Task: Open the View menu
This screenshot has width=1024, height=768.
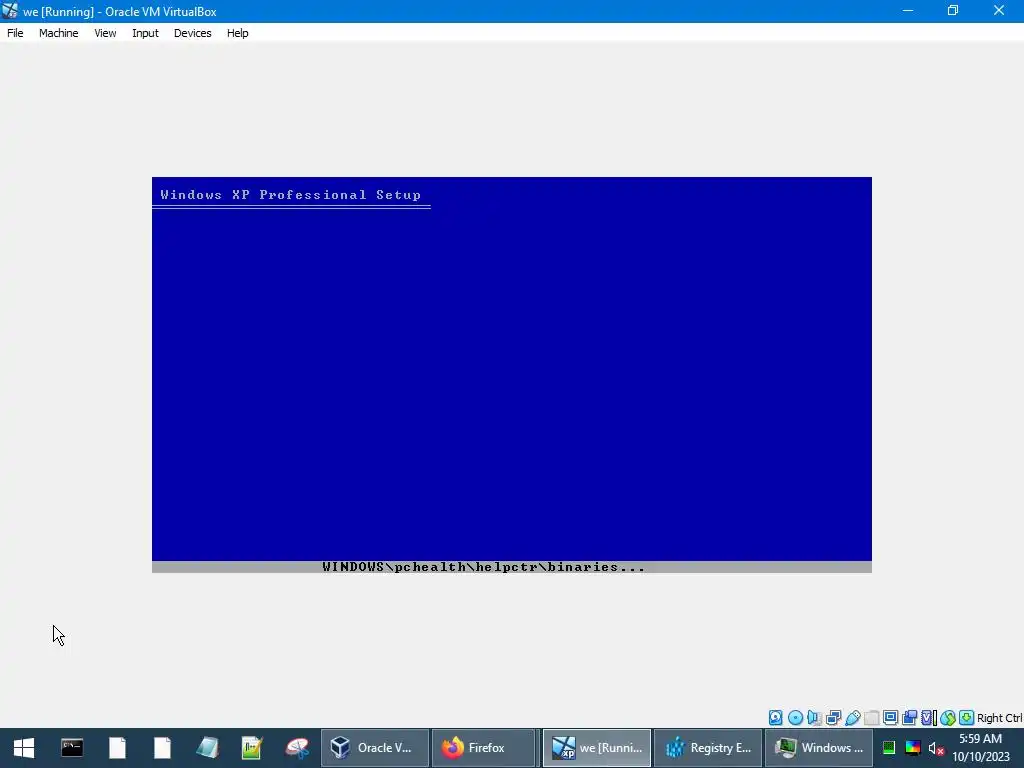Action: (105, 33)
